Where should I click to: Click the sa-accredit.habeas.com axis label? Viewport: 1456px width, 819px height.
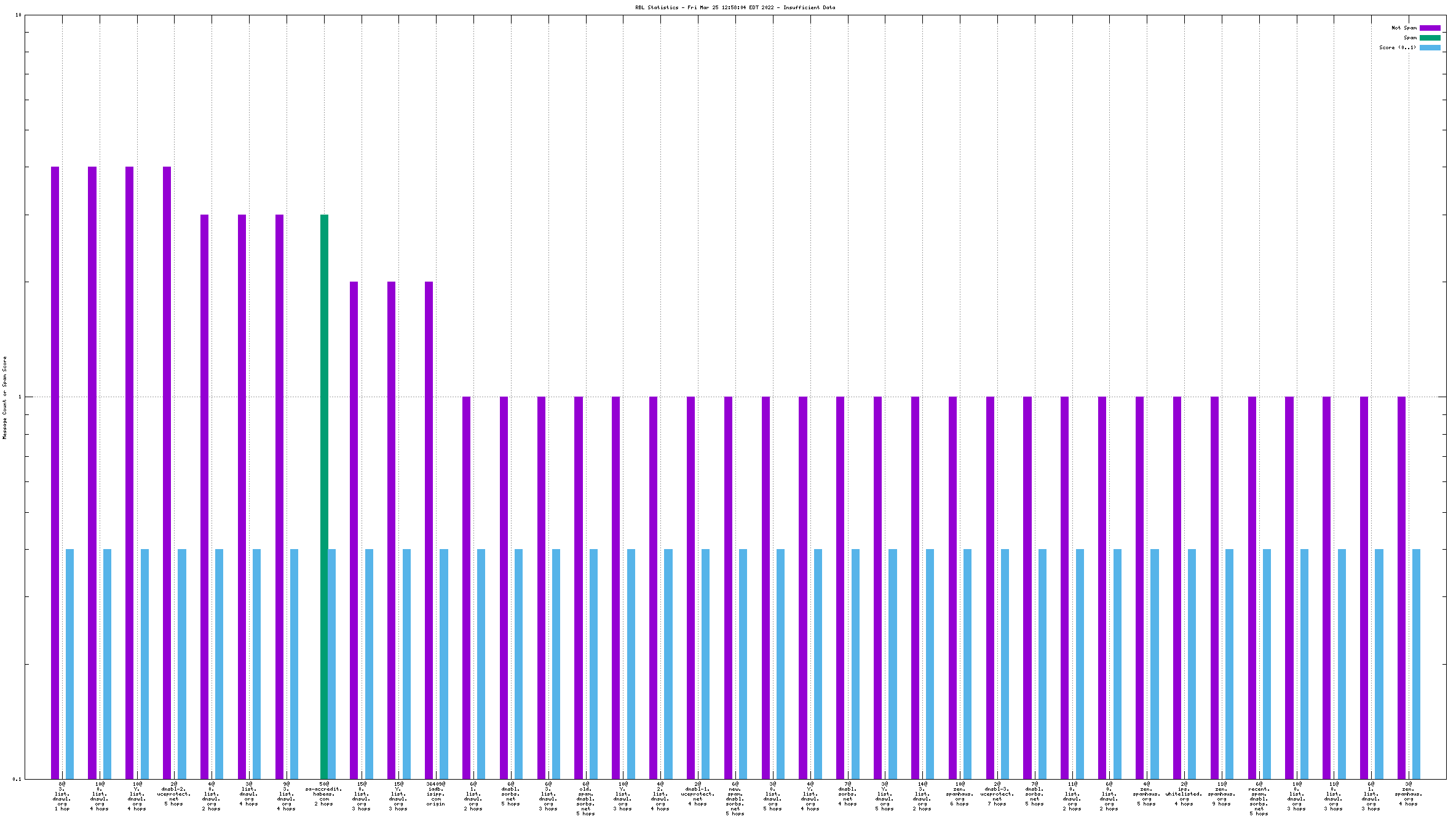click(x=324, y=794)
